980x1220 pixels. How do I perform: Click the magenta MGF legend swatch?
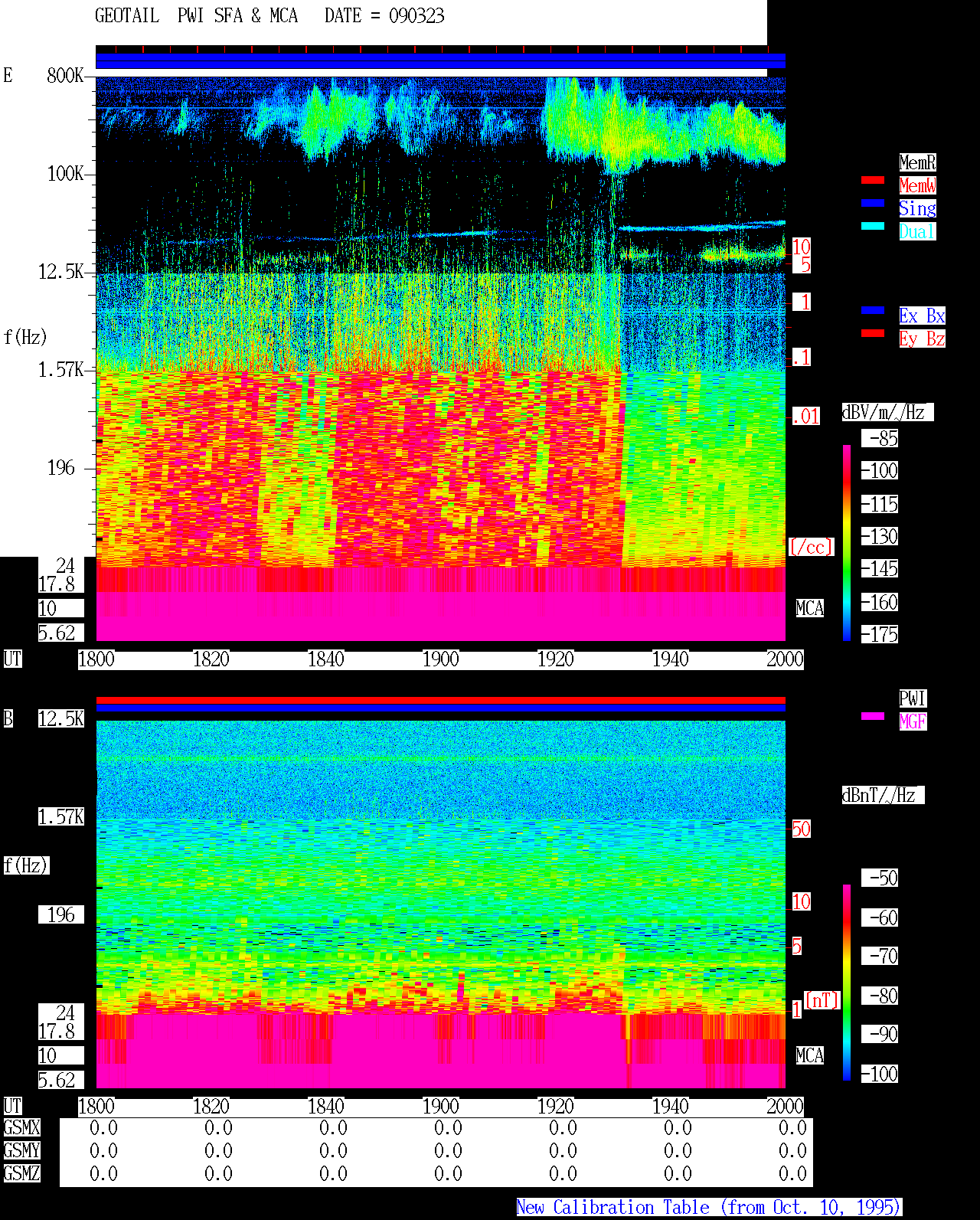pyautogui.click(x=873, y=716)
